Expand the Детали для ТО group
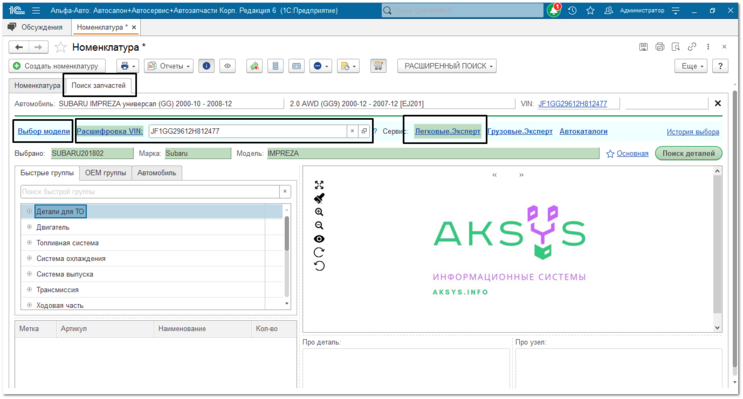743x399 pixels. pyautogui.click(x=29, y=211)
